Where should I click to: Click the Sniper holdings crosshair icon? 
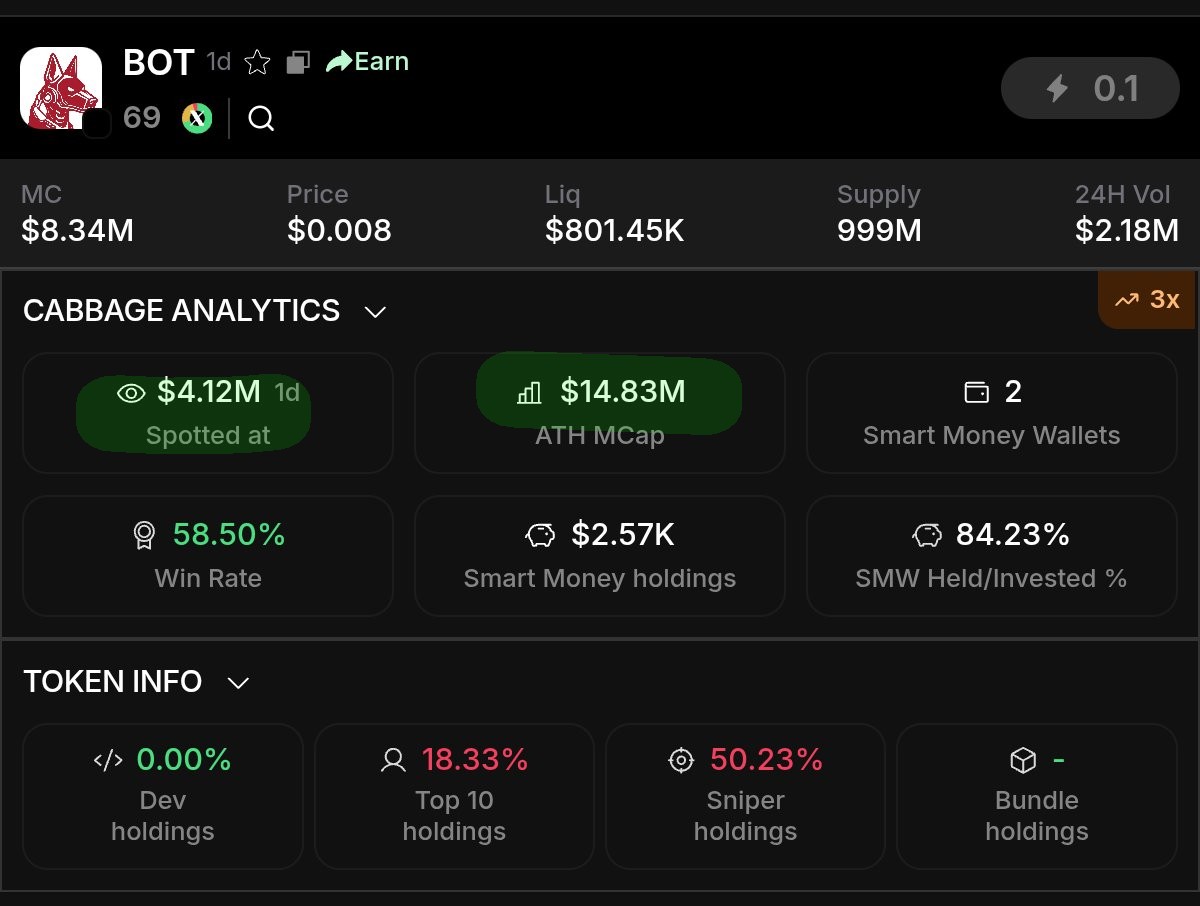pyautogui.click(x=680, y=761)
